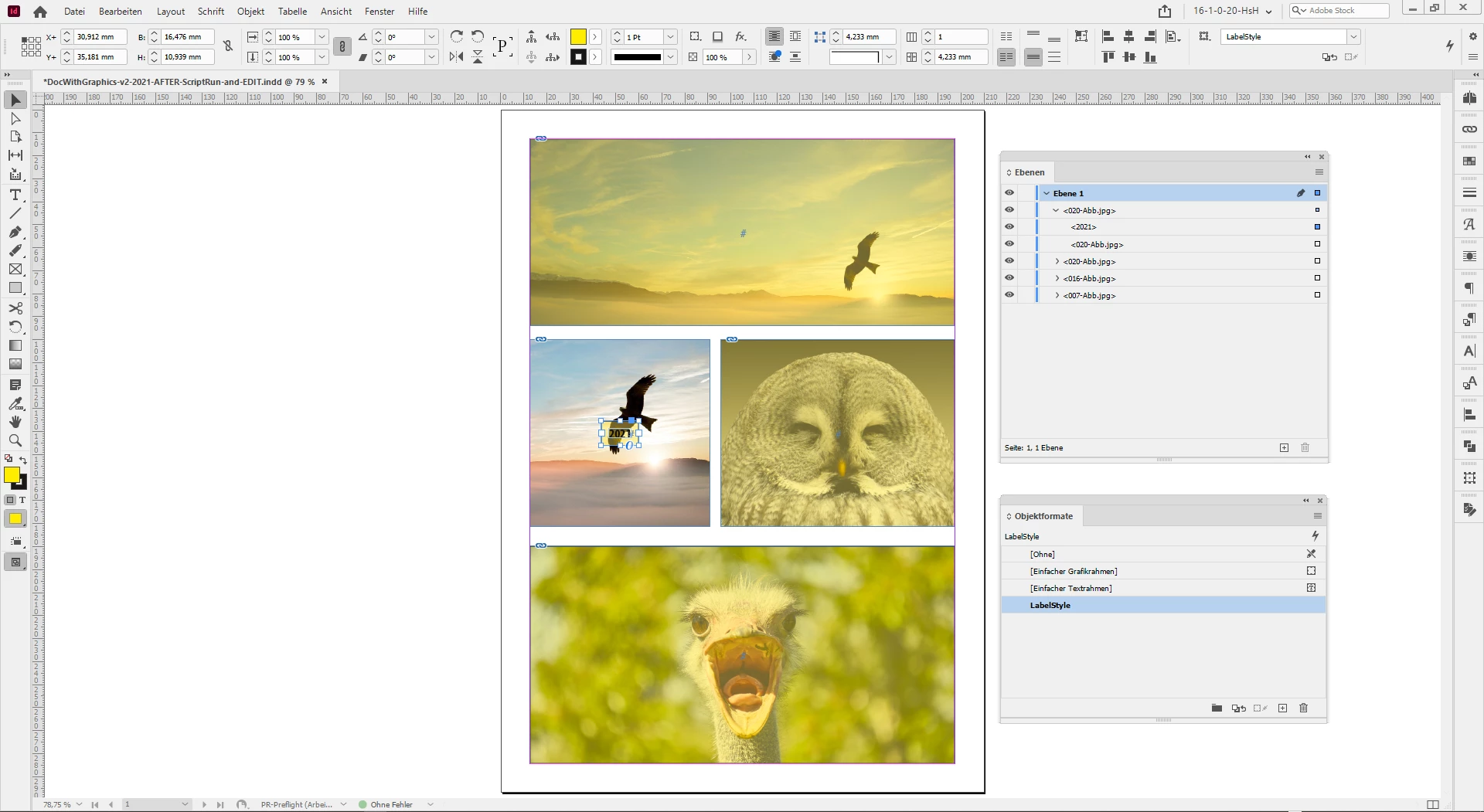Collapse the Ebene 1 layer
The image size is (1484, 812).
click(1047, 193)
